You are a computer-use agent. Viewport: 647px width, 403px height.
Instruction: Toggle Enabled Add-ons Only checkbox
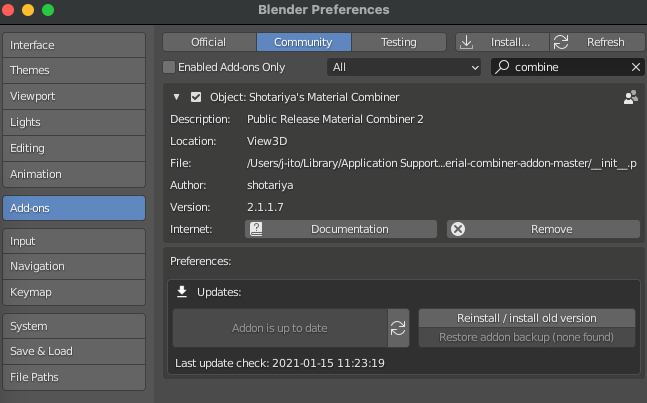pyautogui.click(x=169, y=67)
